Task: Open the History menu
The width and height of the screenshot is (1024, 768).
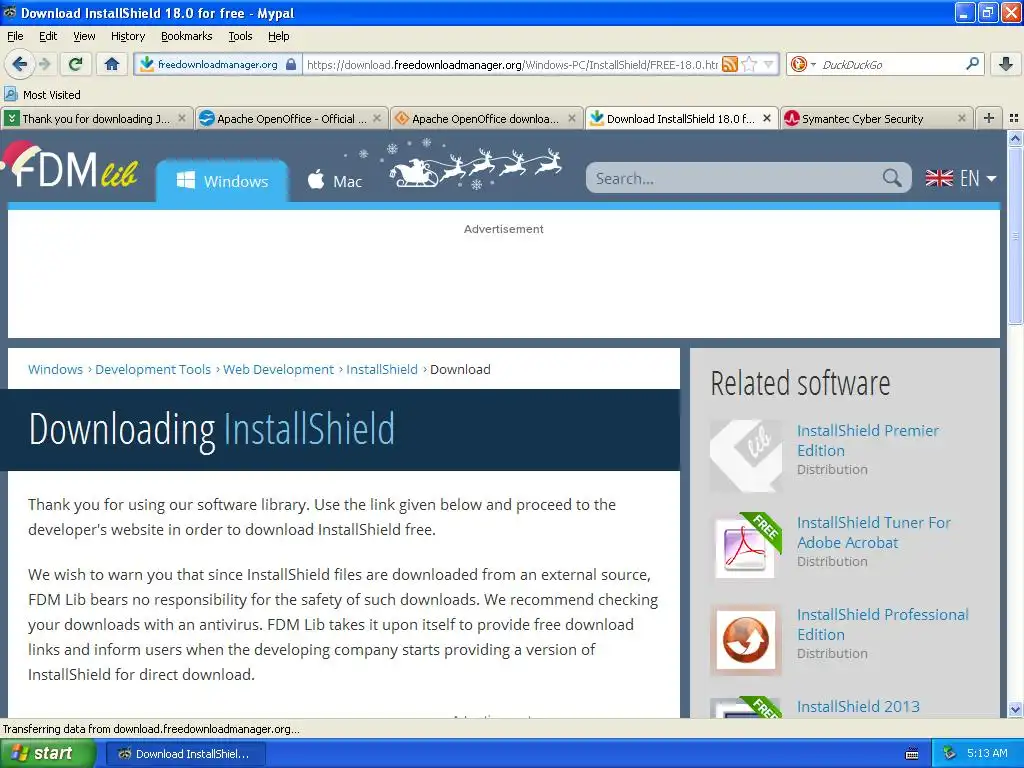Action: [127, 36]
